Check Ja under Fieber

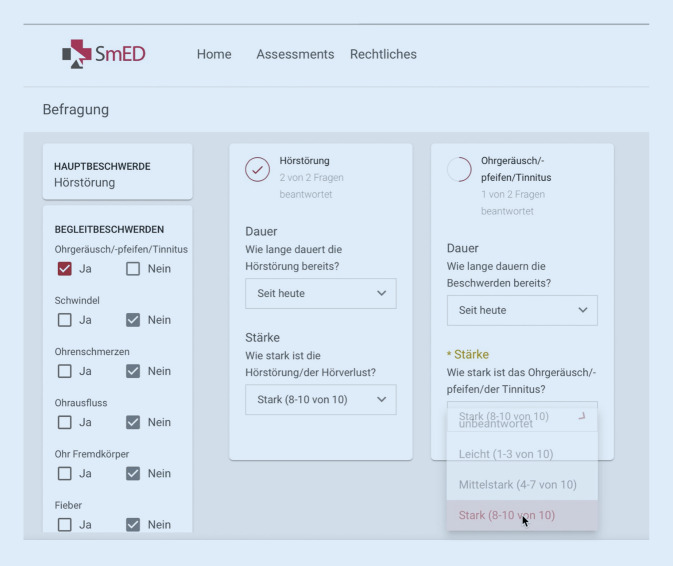click(x=64, y=524)
